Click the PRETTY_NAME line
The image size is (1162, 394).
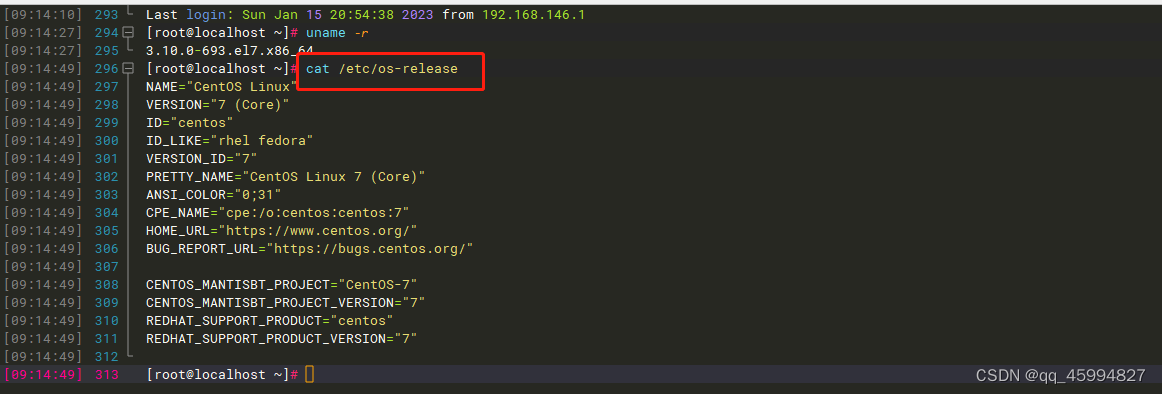click(286, 176)
